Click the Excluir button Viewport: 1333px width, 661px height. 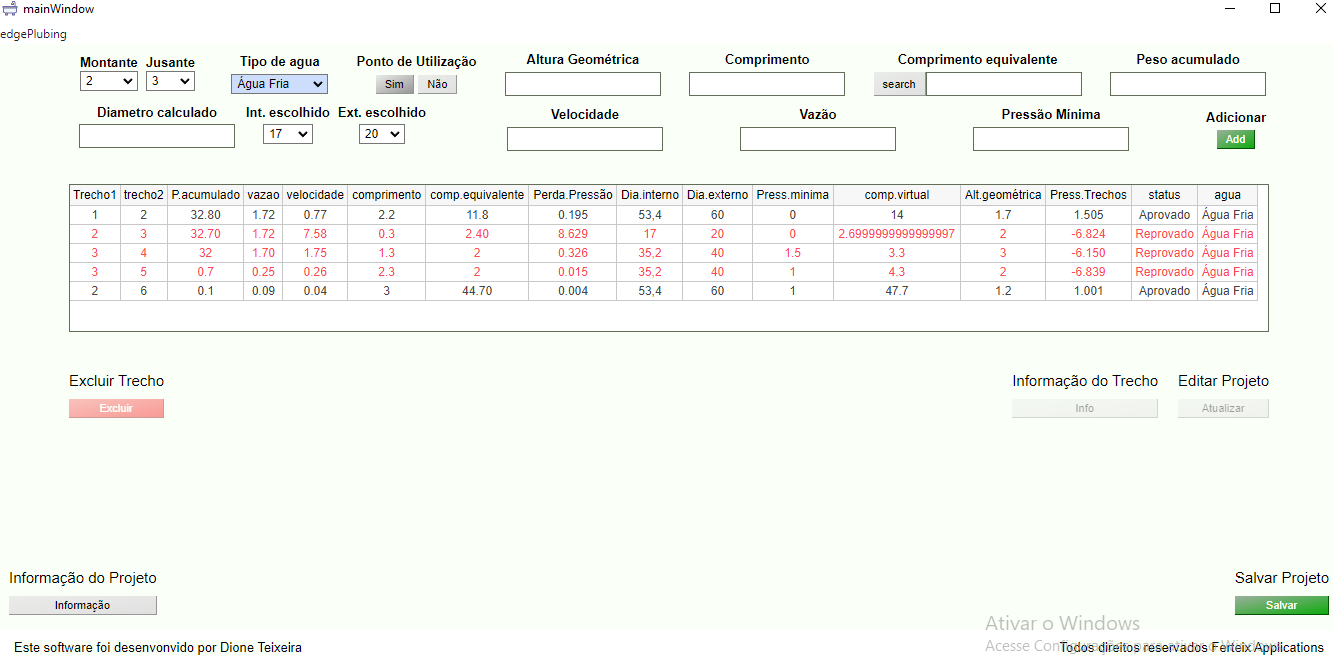pyautogui.click(x=116, y=408)
